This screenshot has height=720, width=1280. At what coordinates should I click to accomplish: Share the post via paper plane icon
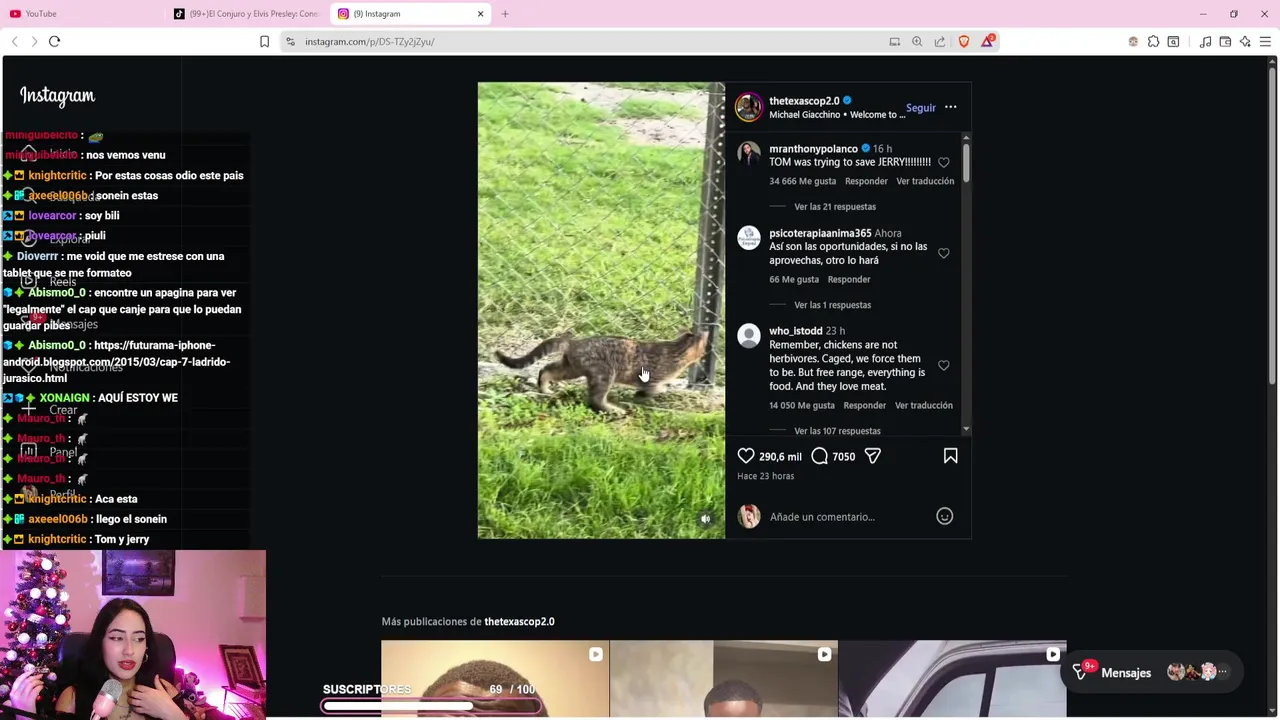(x=873, y=456)
